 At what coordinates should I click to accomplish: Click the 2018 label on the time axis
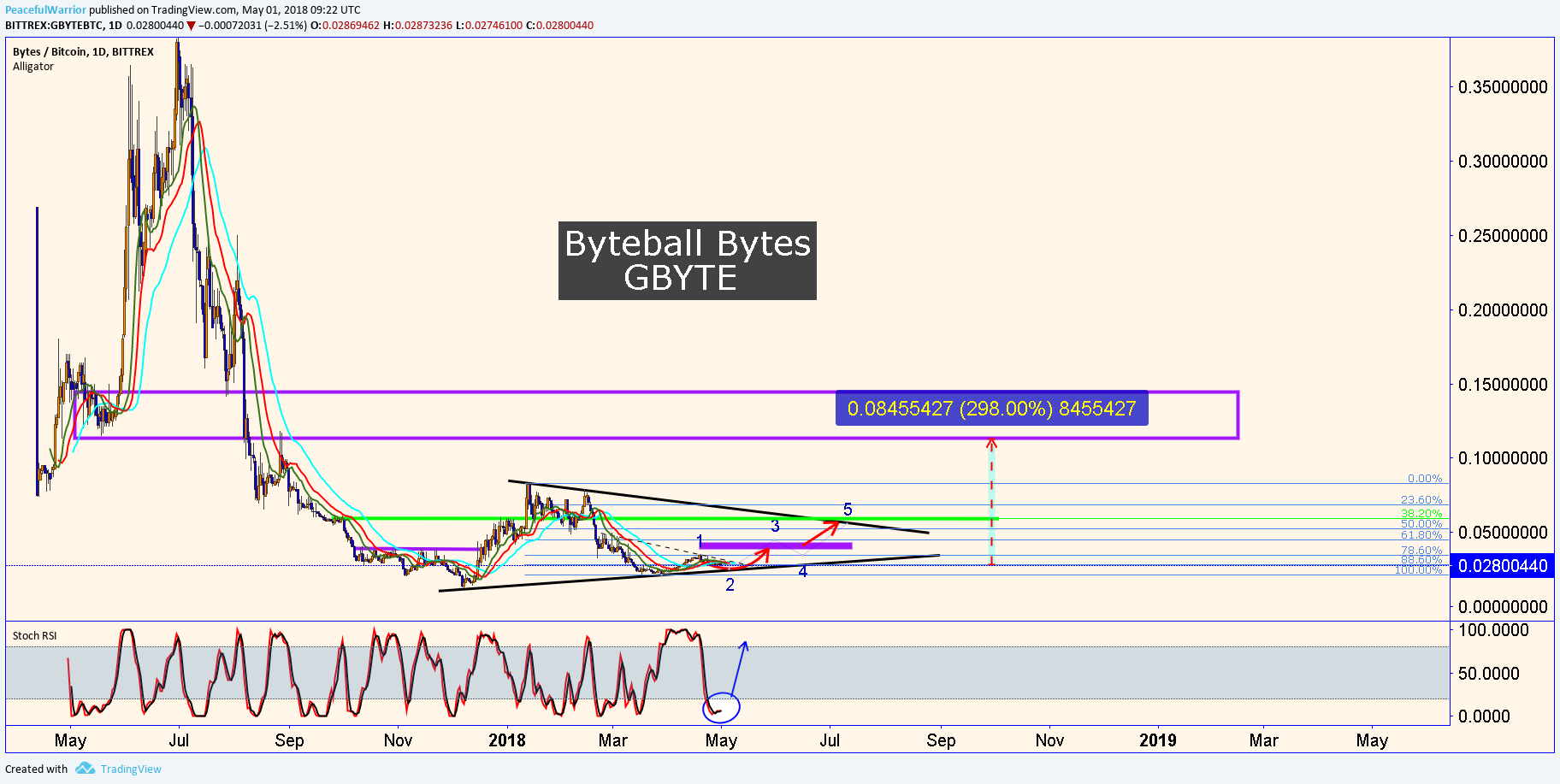pos(507,740)
